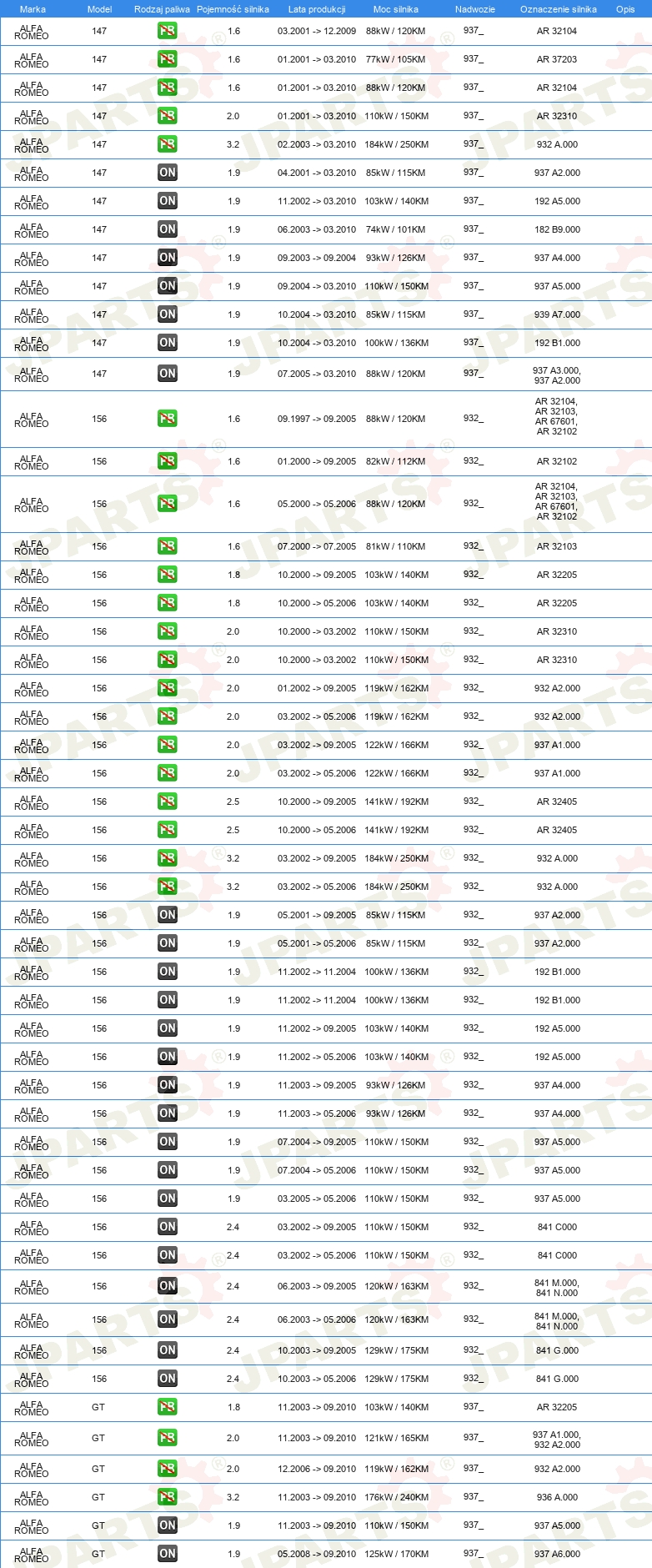Click the Moc silnika column header
Screen dimensions: 652x1568
396,9
